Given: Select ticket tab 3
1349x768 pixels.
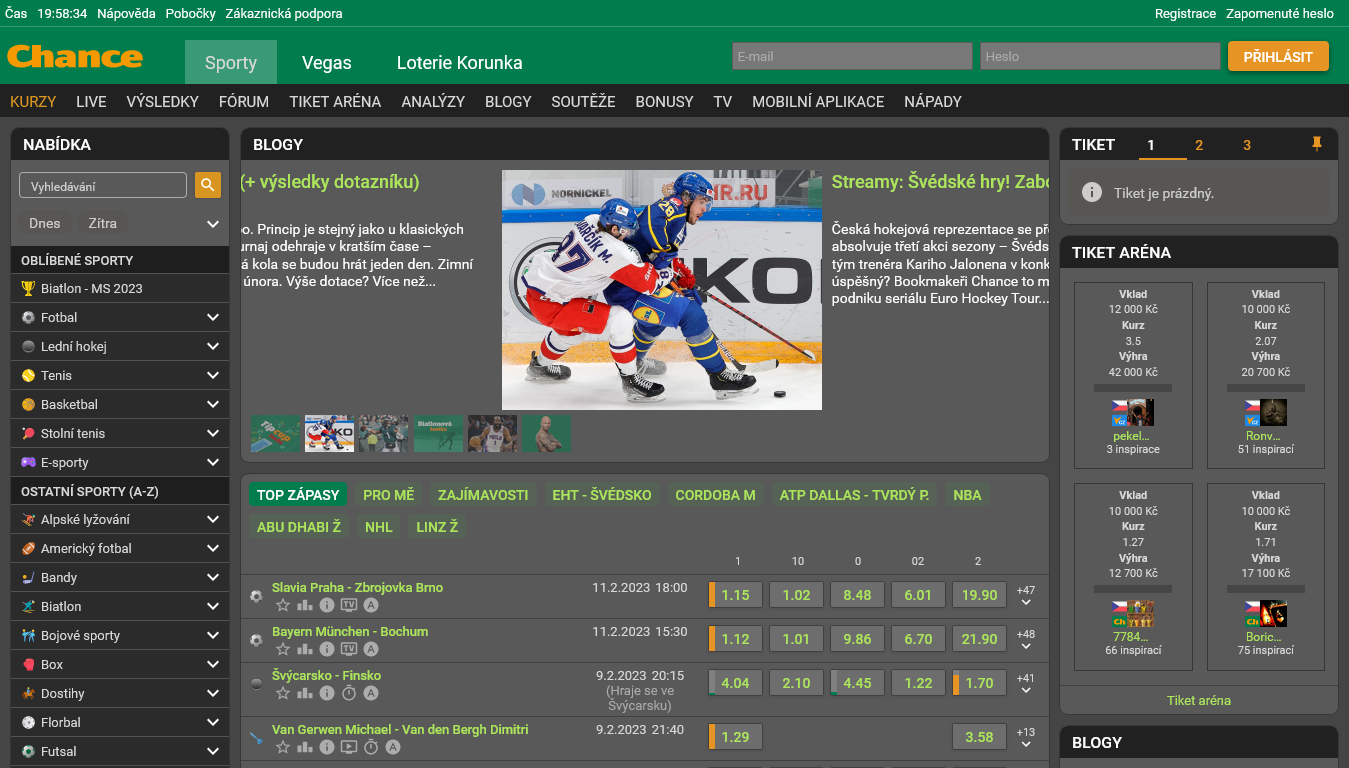Looking at the screenshot, I should coord(1247,145).
